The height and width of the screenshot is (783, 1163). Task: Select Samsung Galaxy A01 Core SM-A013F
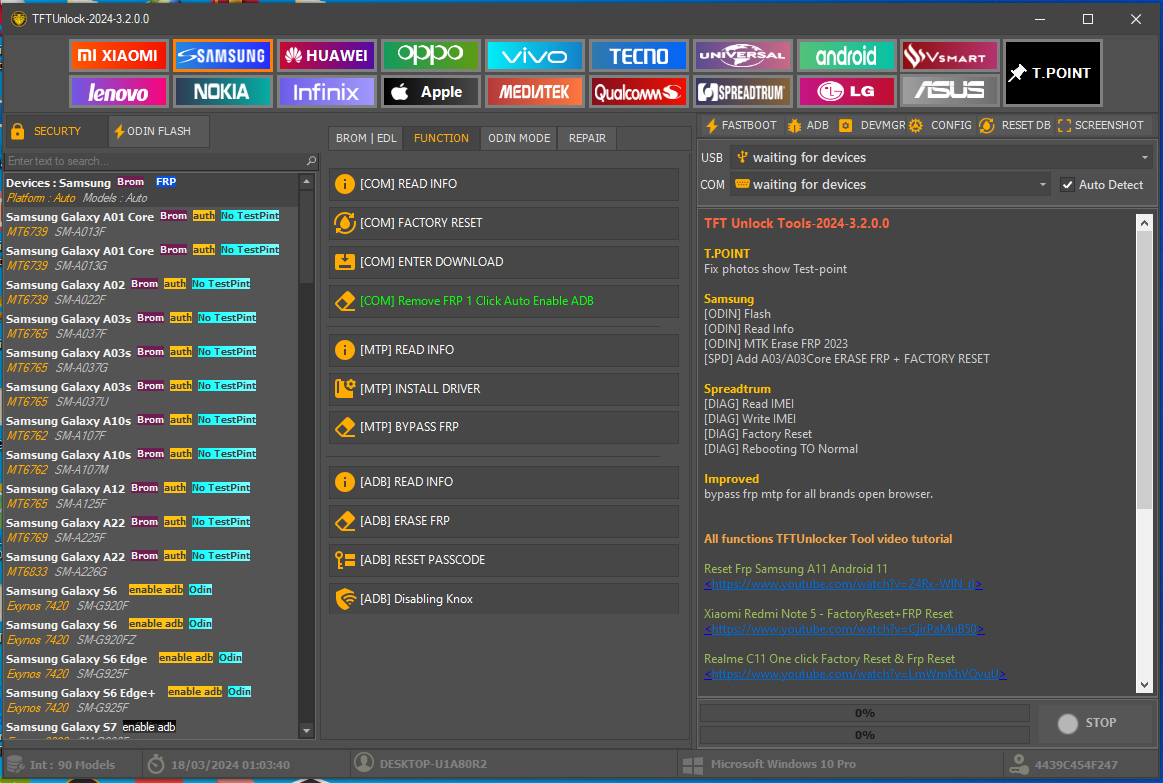click(151, 224)
